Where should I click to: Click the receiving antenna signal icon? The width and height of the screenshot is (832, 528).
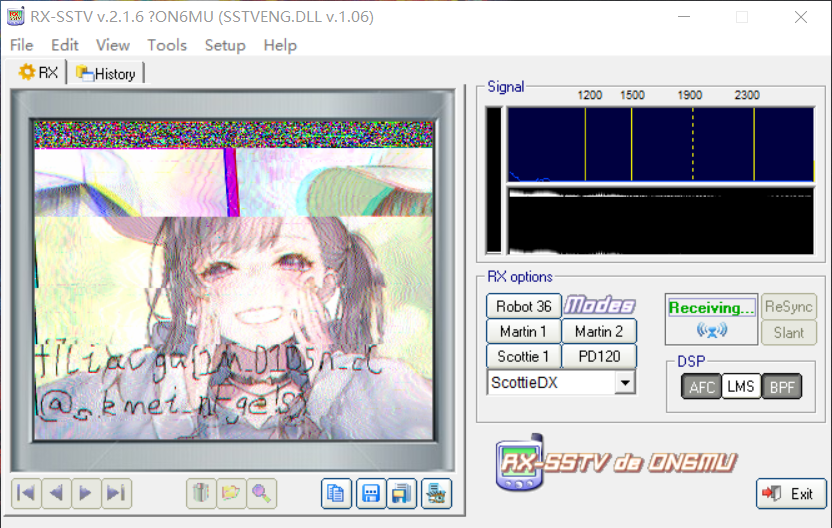pyautogui.click(x=712, y=331)
